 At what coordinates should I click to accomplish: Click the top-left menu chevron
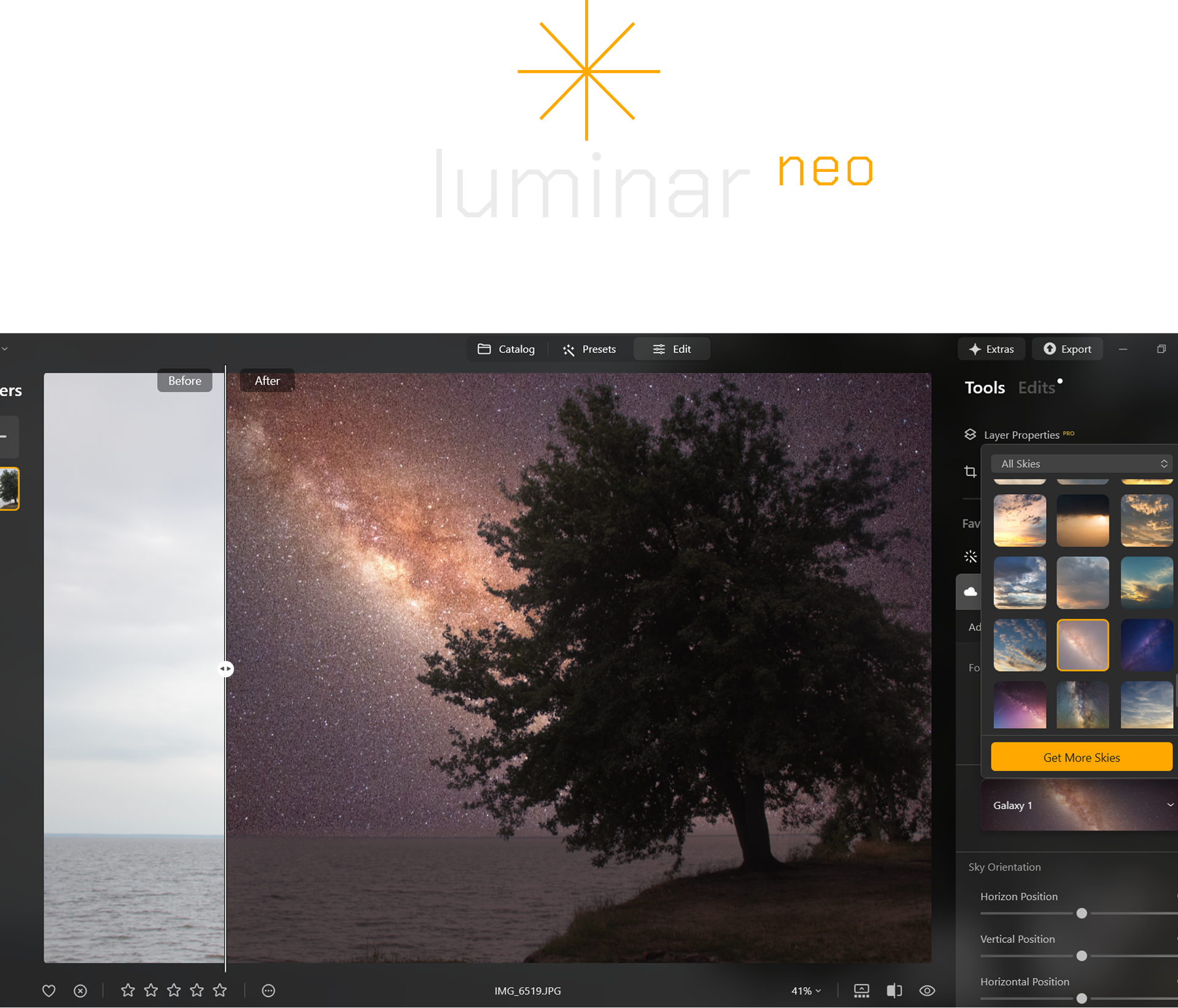coord(5,349)
